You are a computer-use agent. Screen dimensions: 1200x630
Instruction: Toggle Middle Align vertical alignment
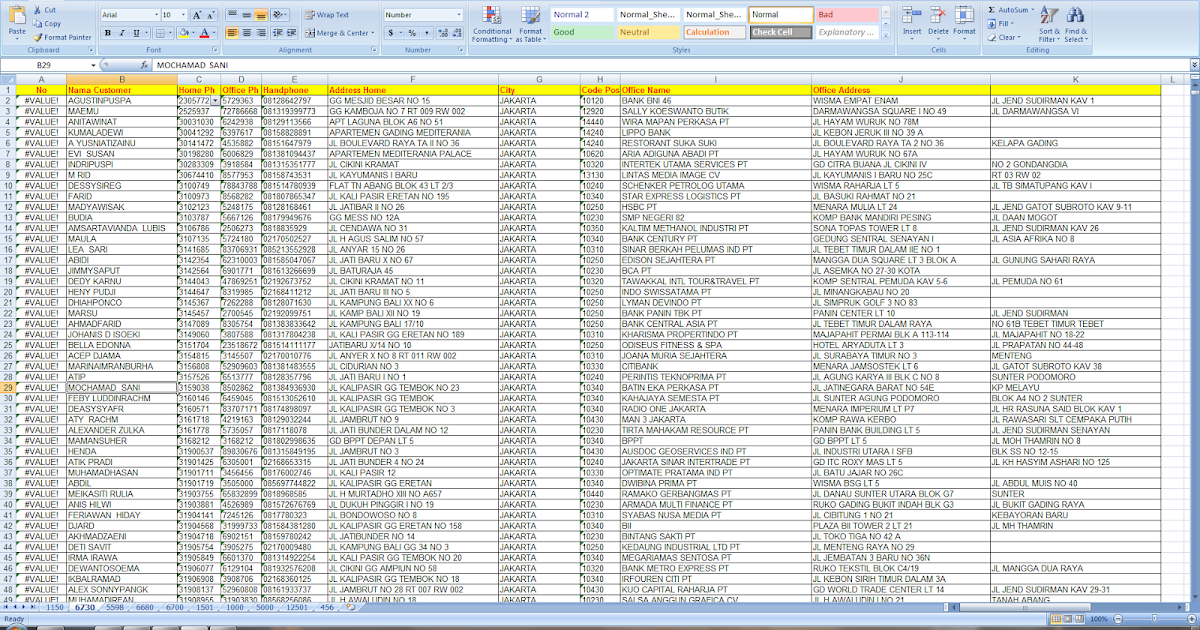[246, 15]
